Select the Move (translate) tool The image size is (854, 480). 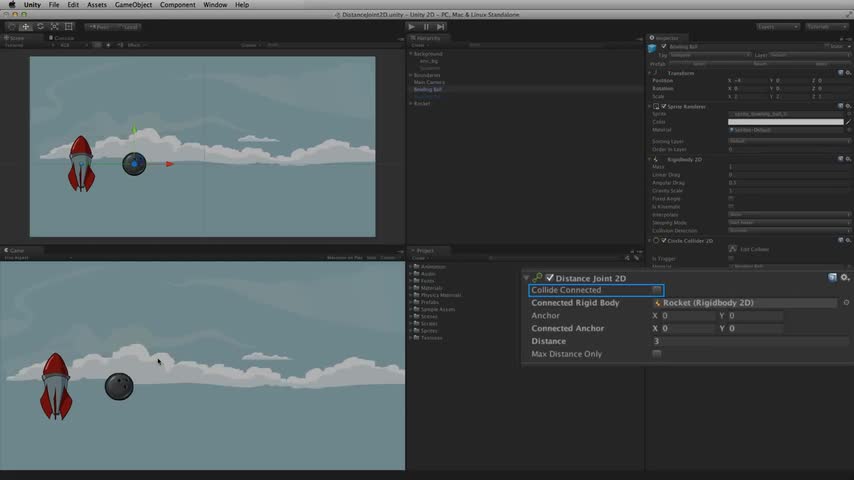click(x=26, y=27)
